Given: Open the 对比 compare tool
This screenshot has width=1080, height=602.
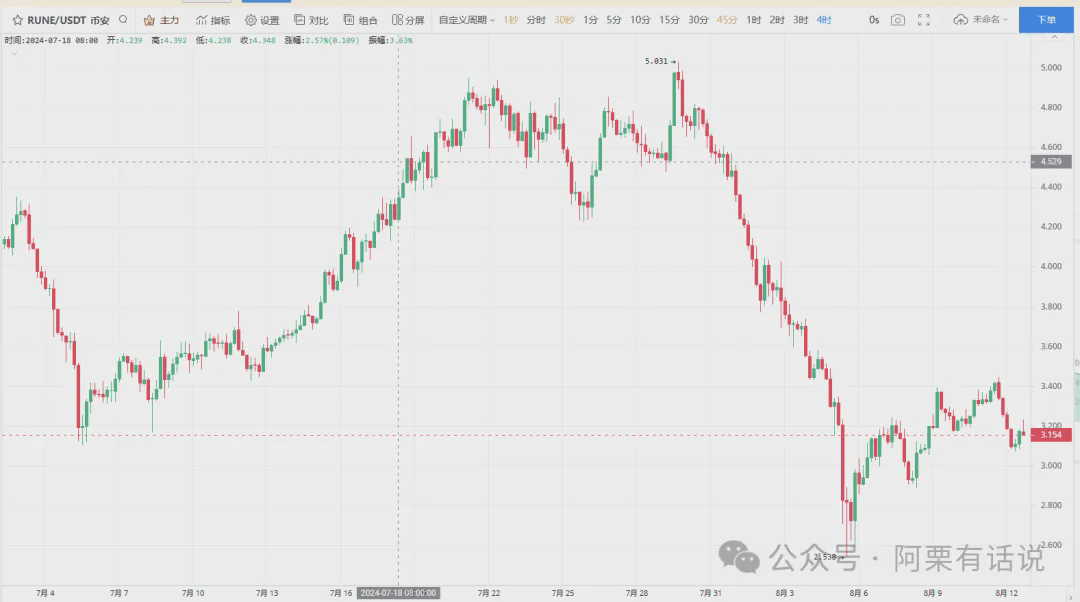Looking at the screenshot, I should tap(311, 20).
